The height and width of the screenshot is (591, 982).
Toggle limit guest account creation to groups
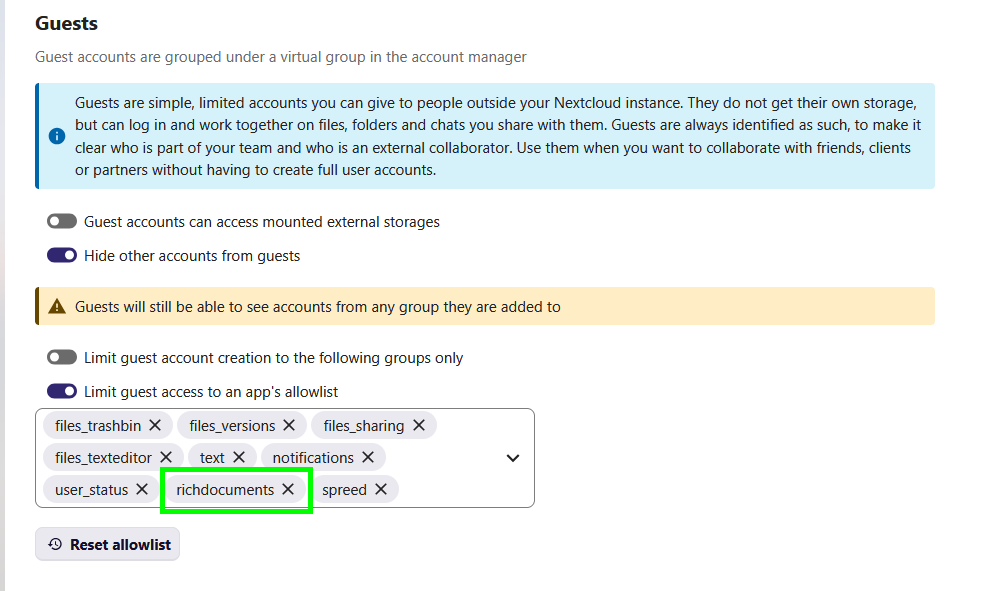point(62,357)
